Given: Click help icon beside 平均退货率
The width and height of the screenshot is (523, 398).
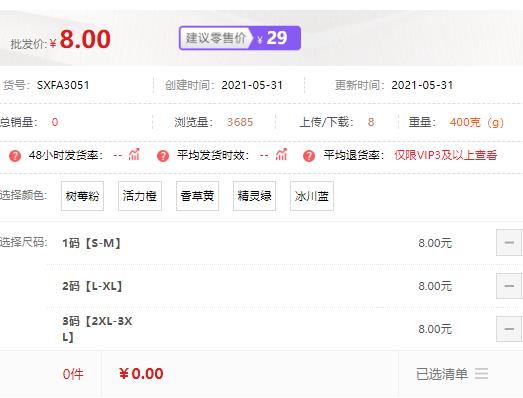Looking at the screenshot, I should [309, 155].
